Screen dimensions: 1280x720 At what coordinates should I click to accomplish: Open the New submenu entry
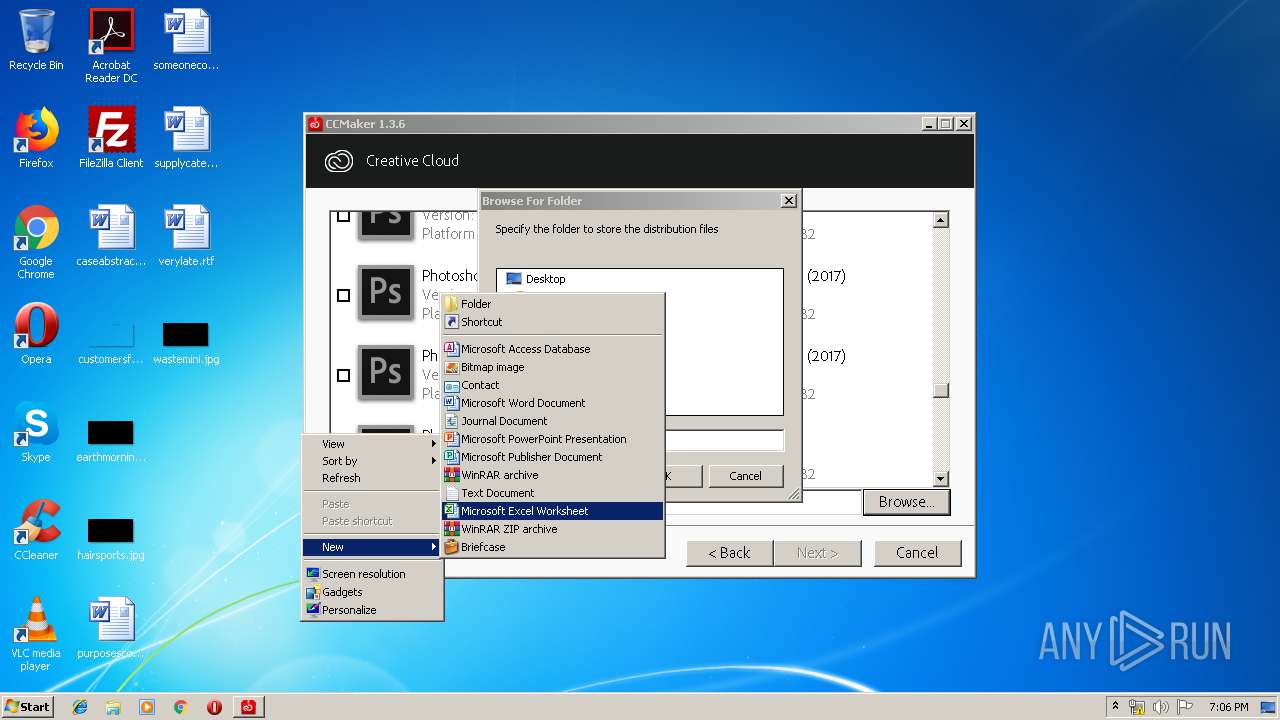pyautogui.click(x=372, y=547)
